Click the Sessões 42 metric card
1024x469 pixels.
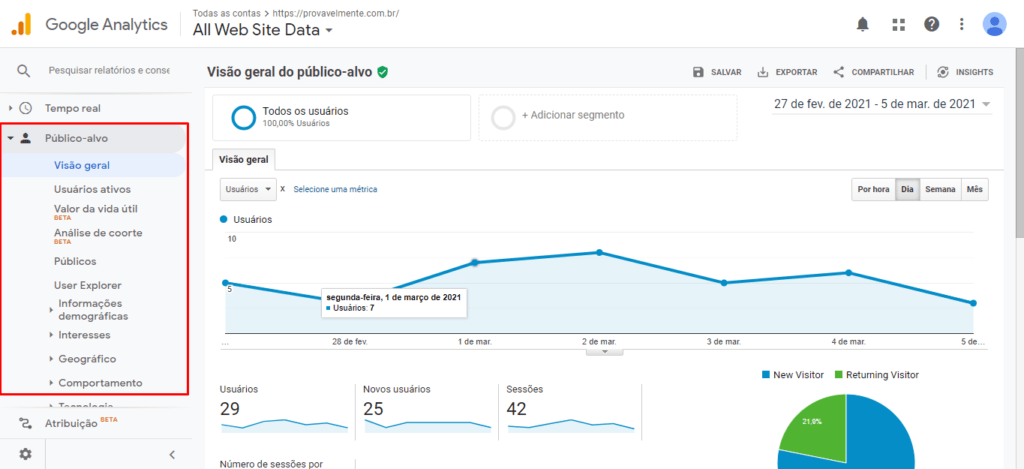(x=570, y=409)
